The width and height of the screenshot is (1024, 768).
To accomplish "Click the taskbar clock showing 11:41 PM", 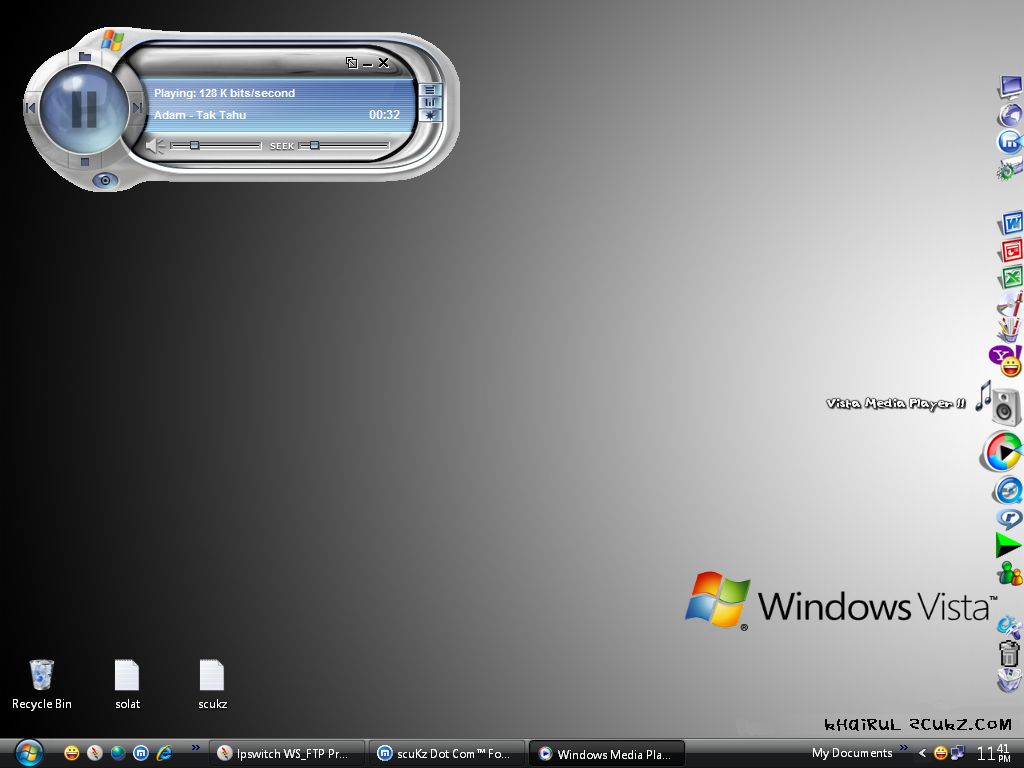I will click(x=993, y=753).
